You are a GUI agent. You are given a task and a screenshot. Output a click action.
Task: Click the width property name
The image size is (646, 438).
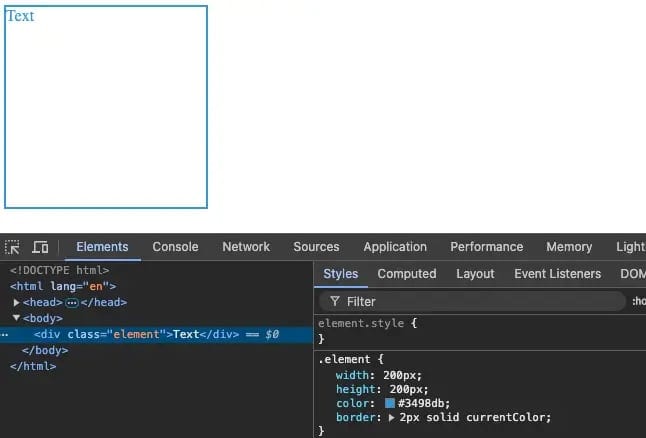coord(352,375)
